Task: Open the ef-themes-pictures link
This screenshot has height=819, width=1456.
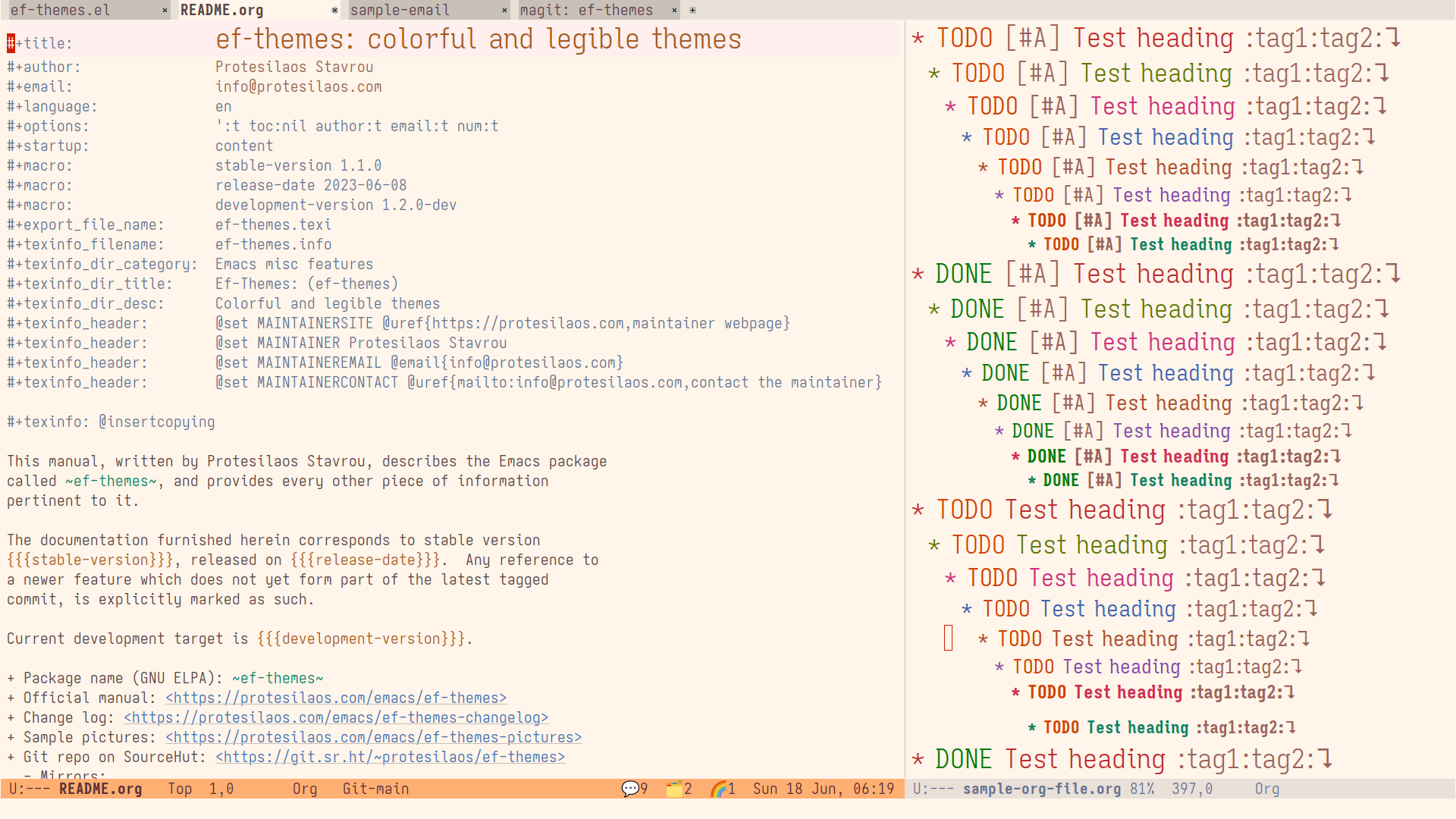Action: 373,737
